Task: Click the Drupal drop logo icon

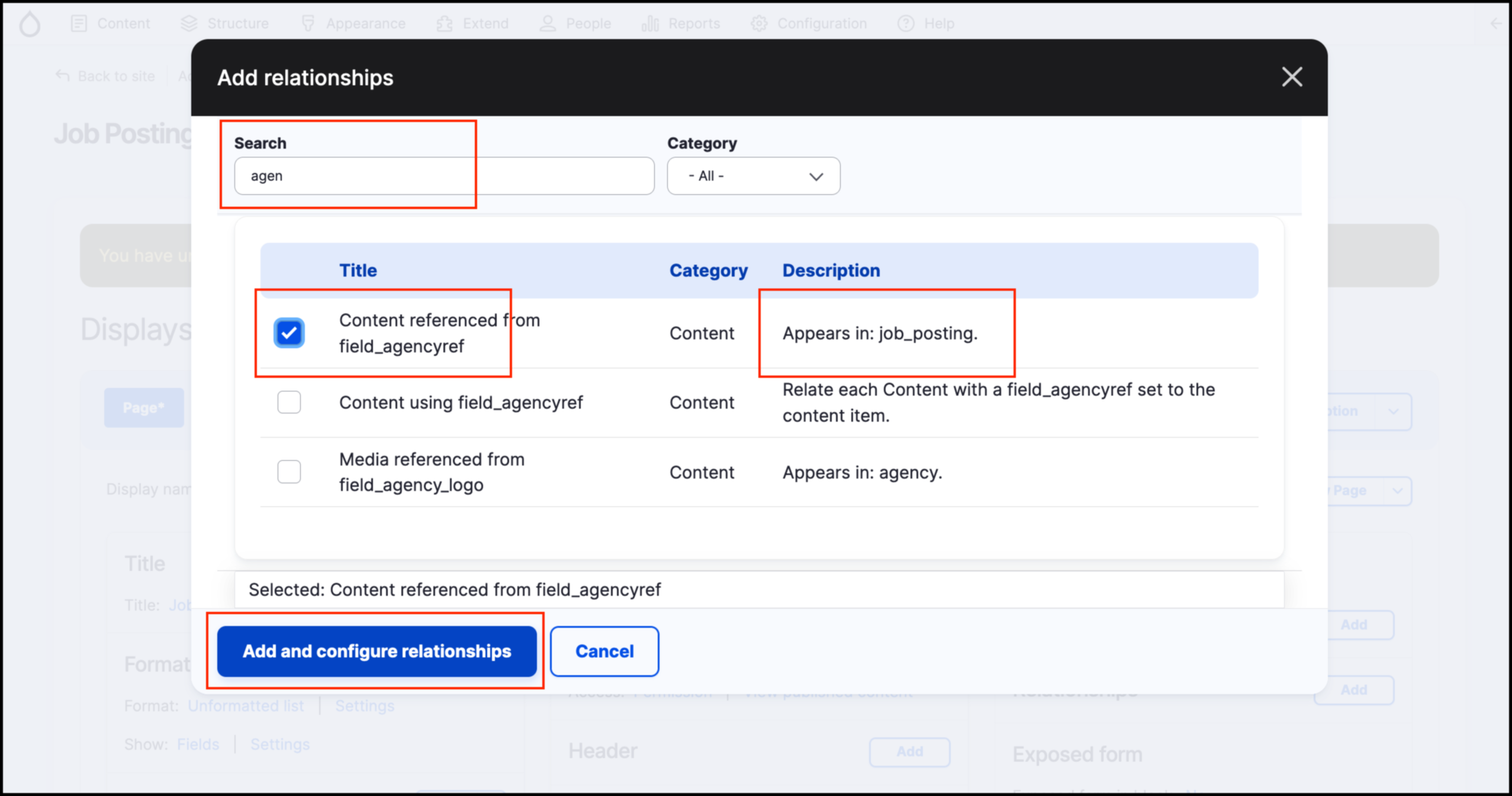Action: [30, 24]
